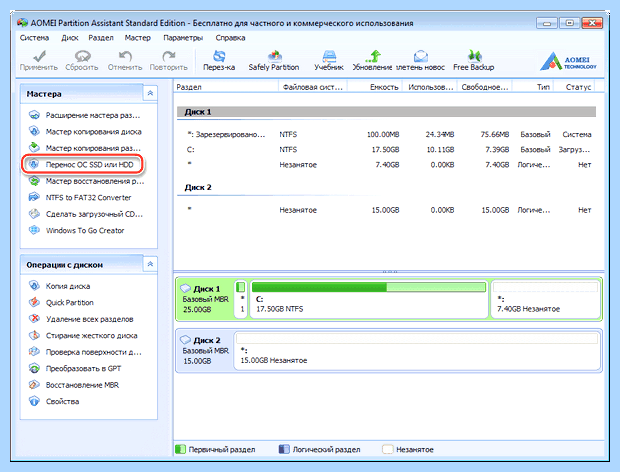
Task: Sort by Раздел column header
Action: click(x=226, y=87)
